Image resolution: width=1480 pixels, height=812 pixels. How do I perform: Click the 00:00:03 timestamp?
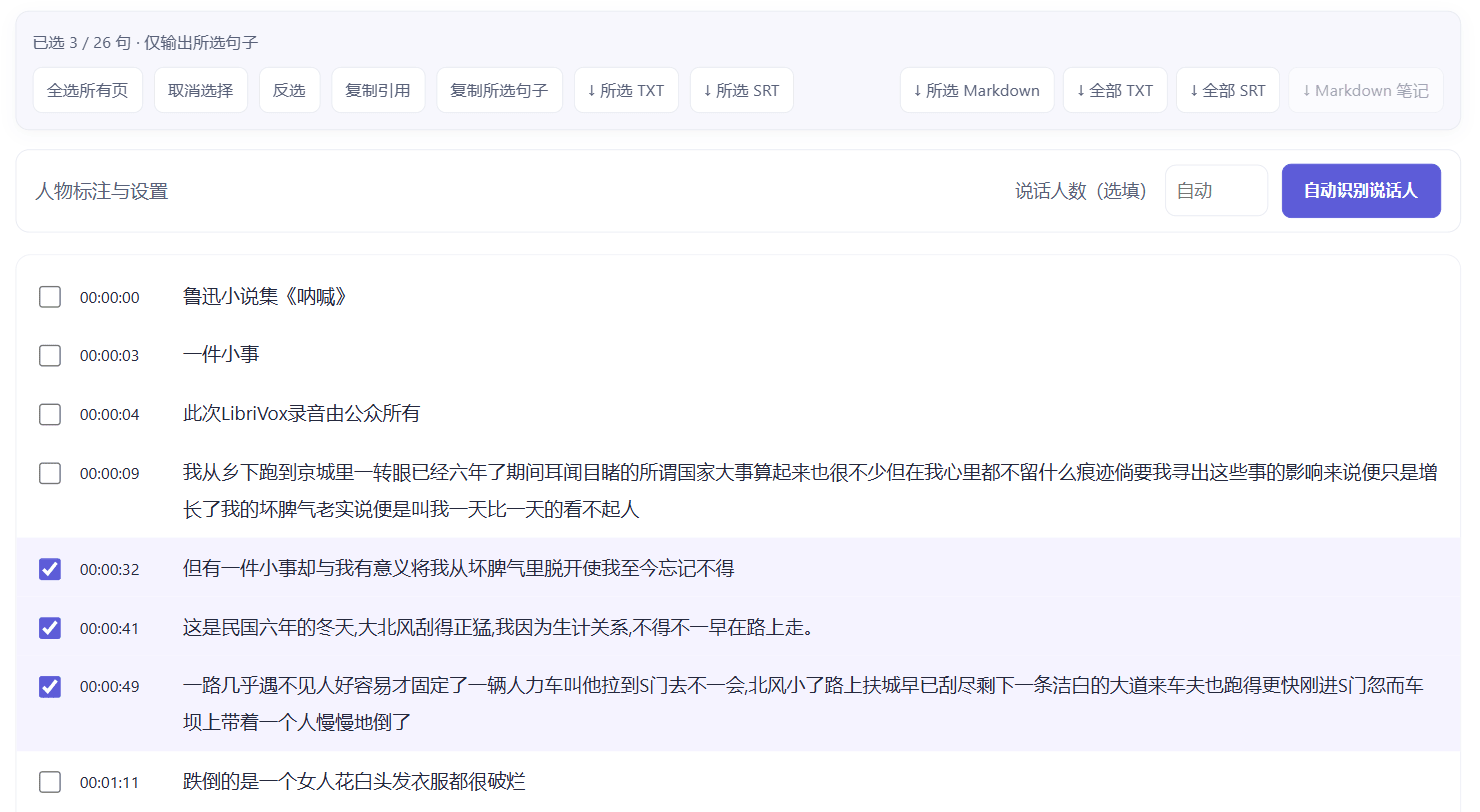coord(110,355)
